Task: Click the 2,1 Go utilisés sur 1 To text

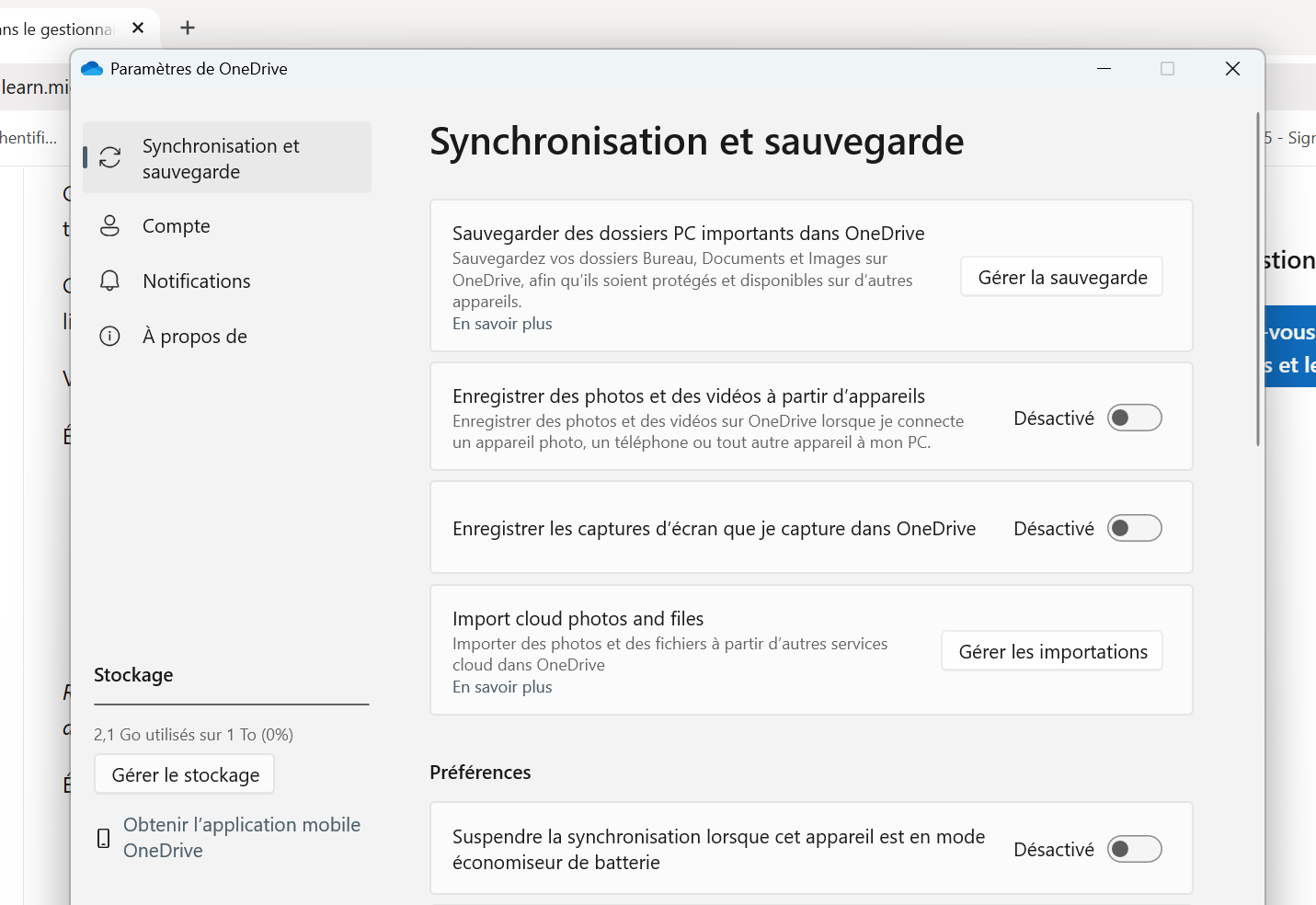Action: coord(193,735)
